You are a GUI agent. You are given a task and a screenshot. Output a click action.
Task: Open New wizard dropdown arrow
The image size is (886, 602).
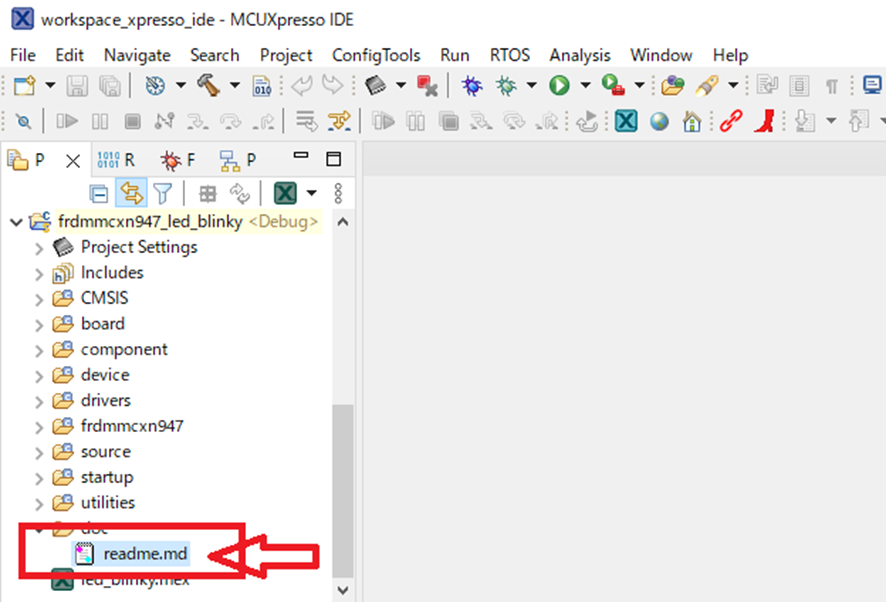click(50, 85)
